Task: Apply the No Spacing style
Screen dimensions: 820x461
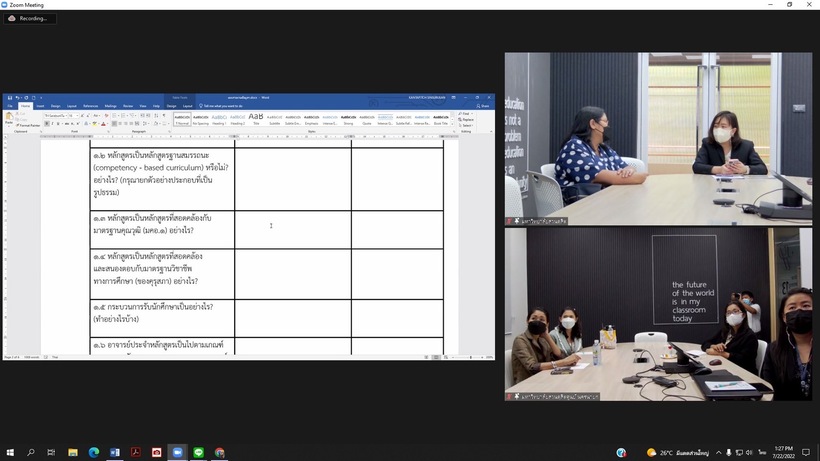Action: pos(200,119)
